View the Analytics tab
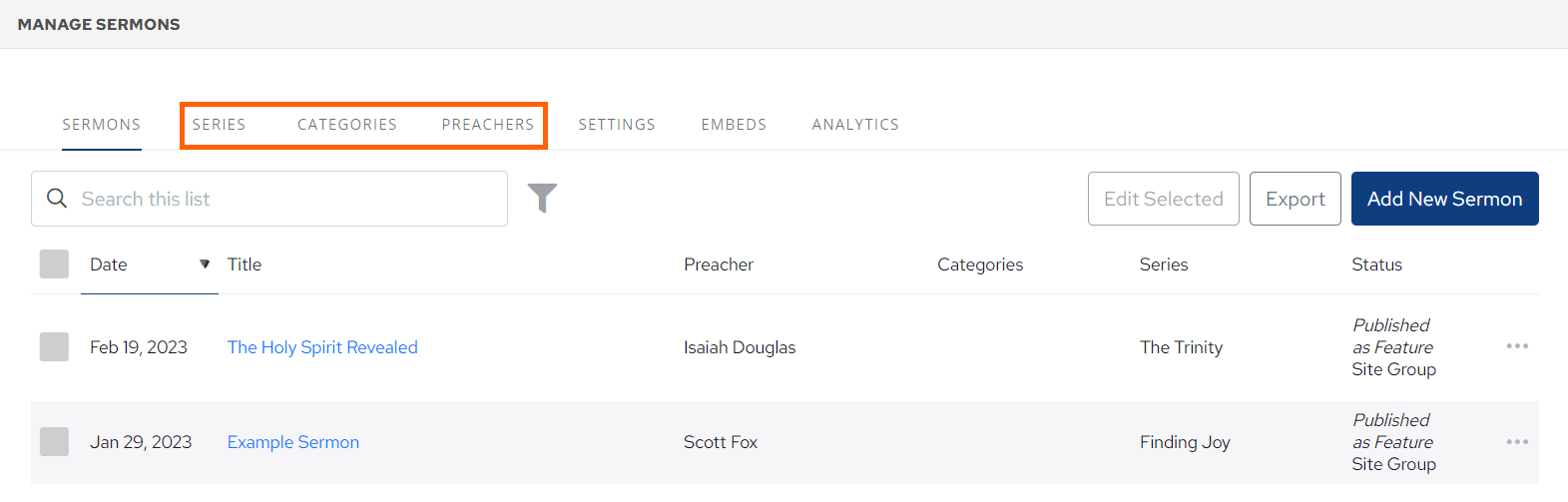Image resolution: width=1568 pixels, height=502 pixels. click(x=855, y=125)
